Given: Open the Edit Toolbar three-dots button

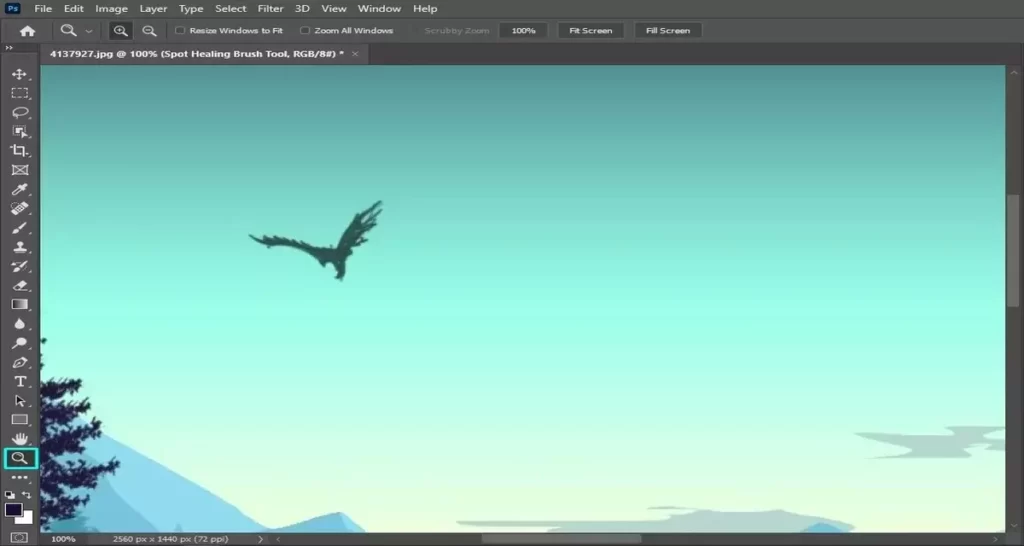Looking at the screenshot, I should (20, 477).
